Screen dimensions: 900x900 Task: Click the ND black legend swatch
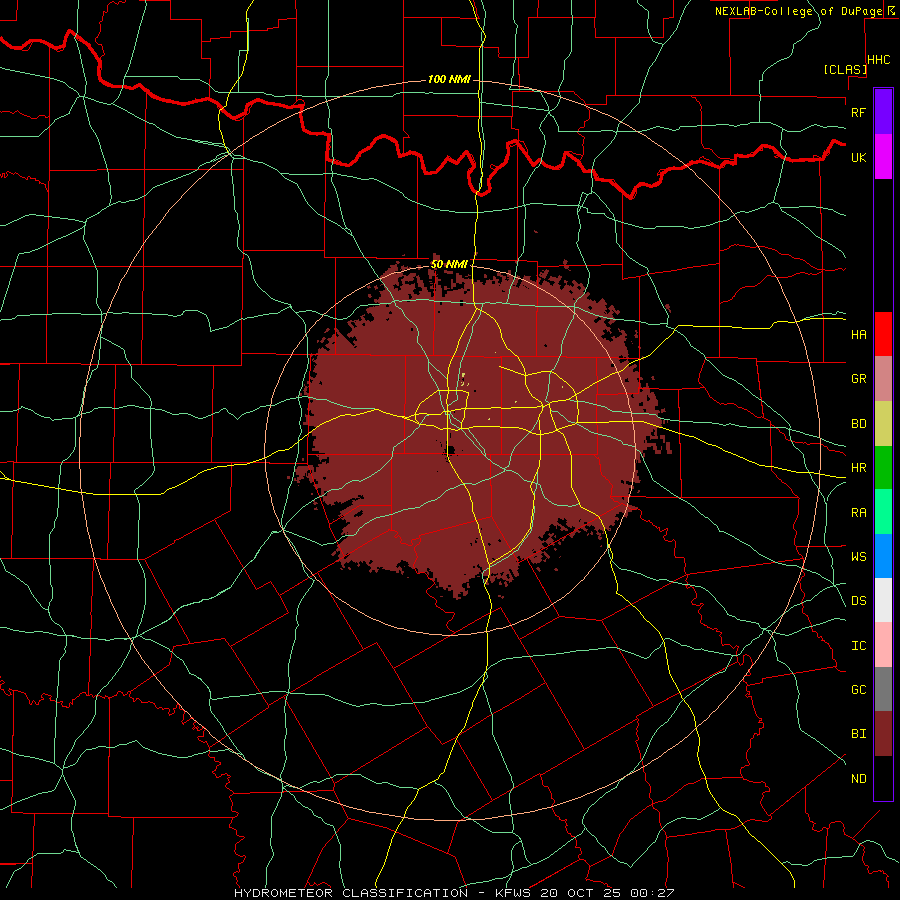(x=883, y=778)
